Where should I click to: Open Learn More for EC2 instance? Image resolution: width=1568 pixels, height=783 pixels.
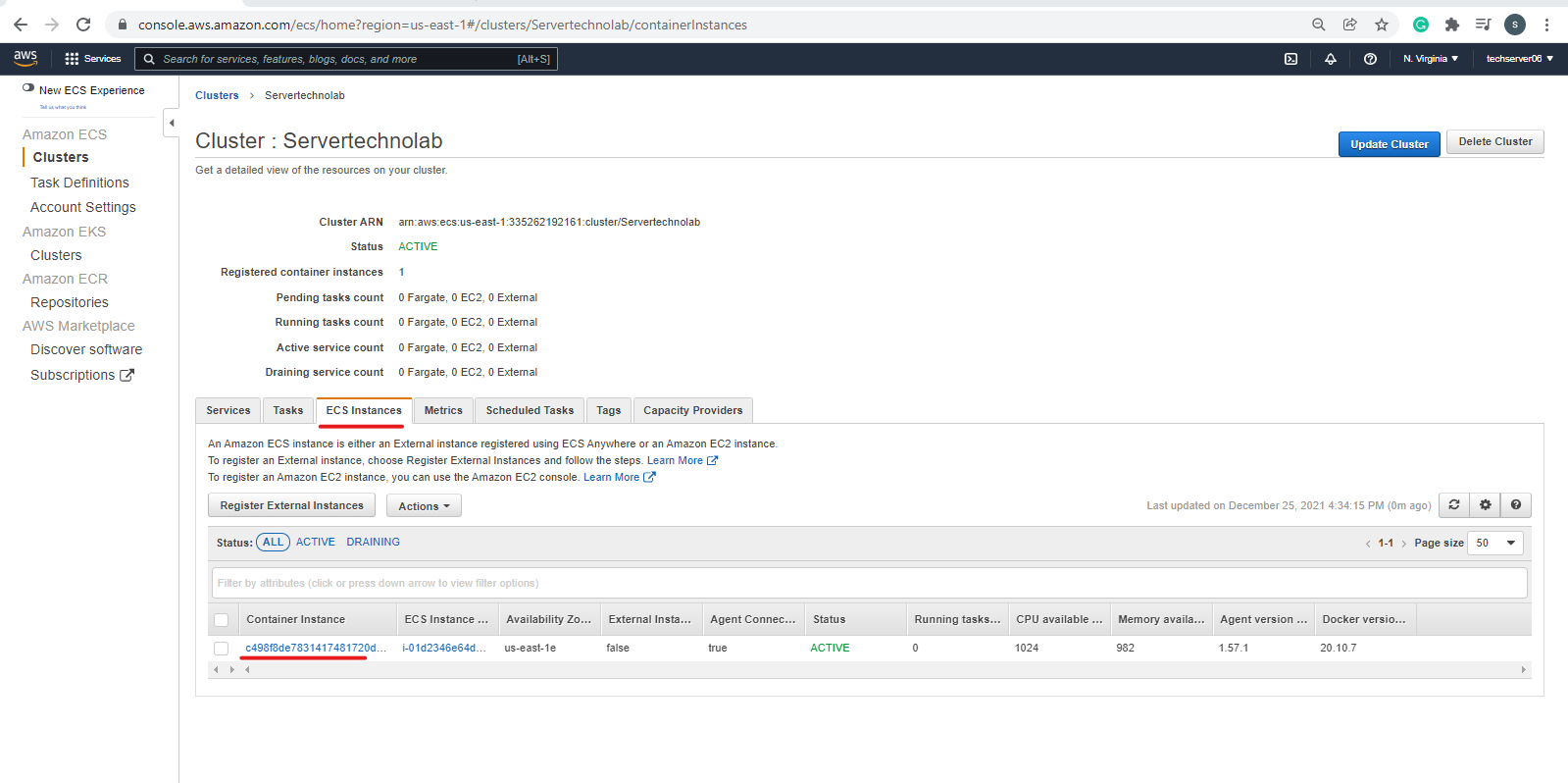(619, 477)
